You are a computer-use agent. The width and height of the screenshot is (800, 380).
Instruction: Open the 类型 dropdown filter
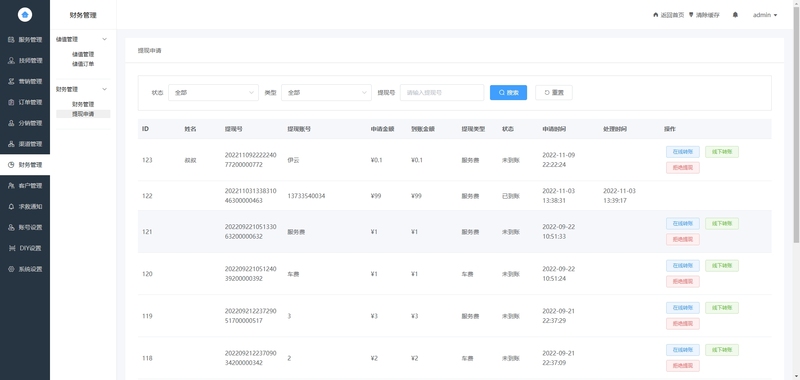coord(326,93)
